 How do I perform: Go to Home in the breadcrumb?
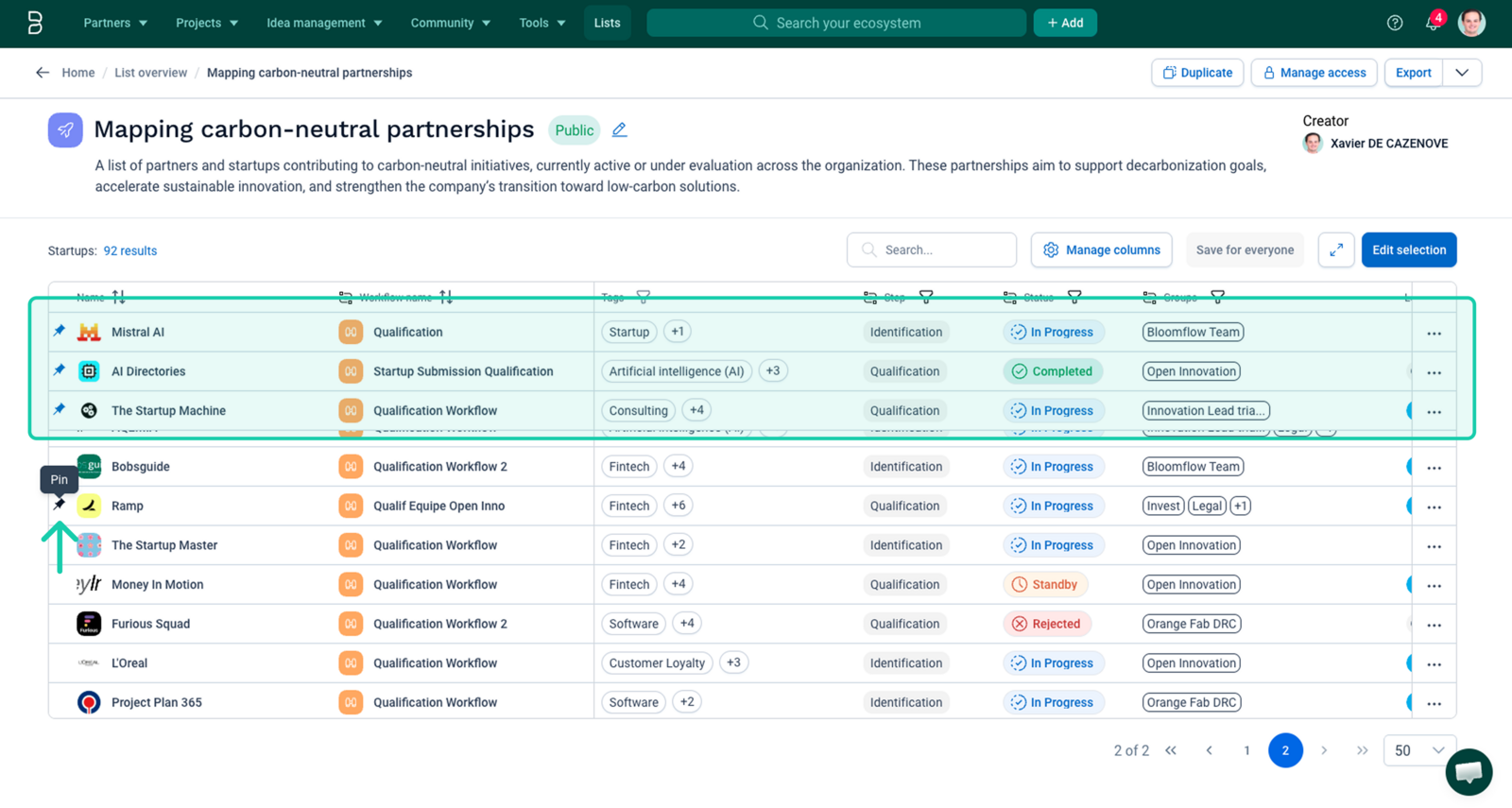pos(78,73)
